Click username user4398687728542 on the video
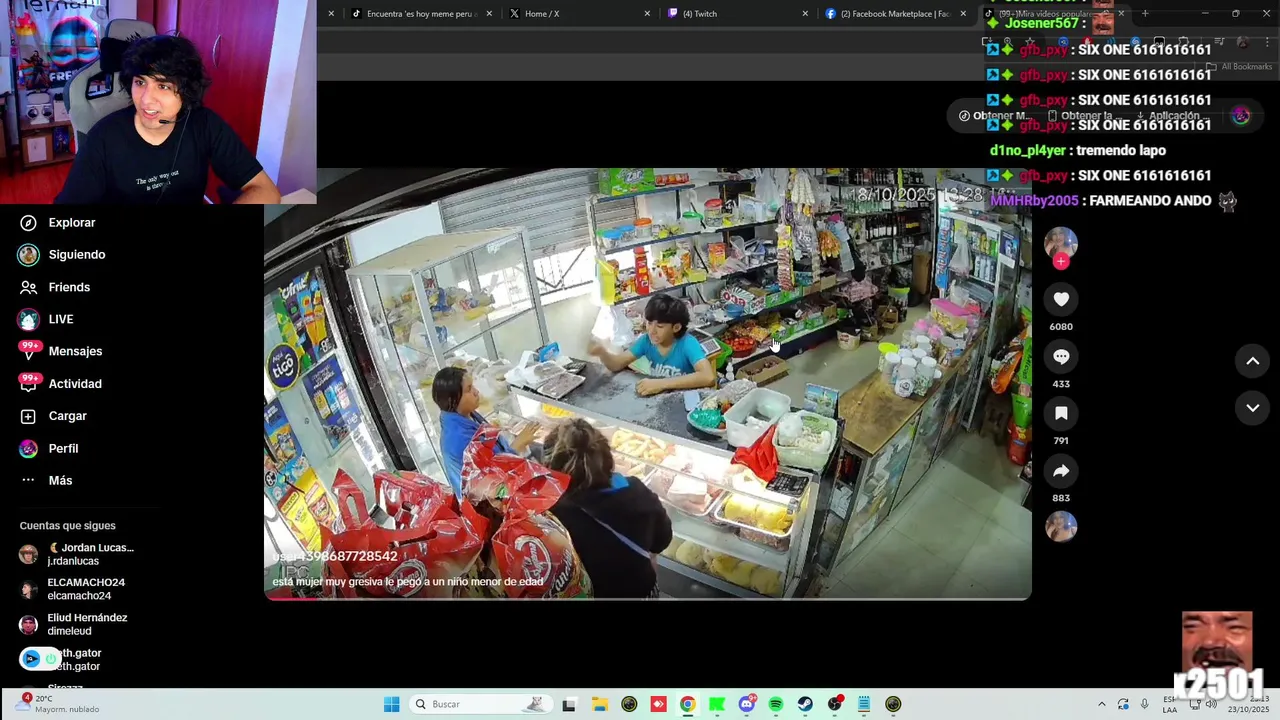 coord(335,556)
